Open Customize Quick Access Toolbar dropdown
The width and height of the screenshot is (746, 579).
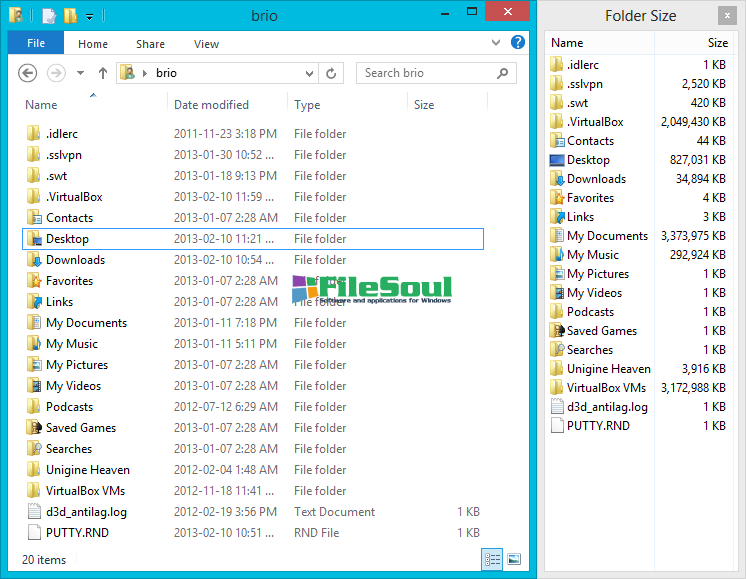89,17
